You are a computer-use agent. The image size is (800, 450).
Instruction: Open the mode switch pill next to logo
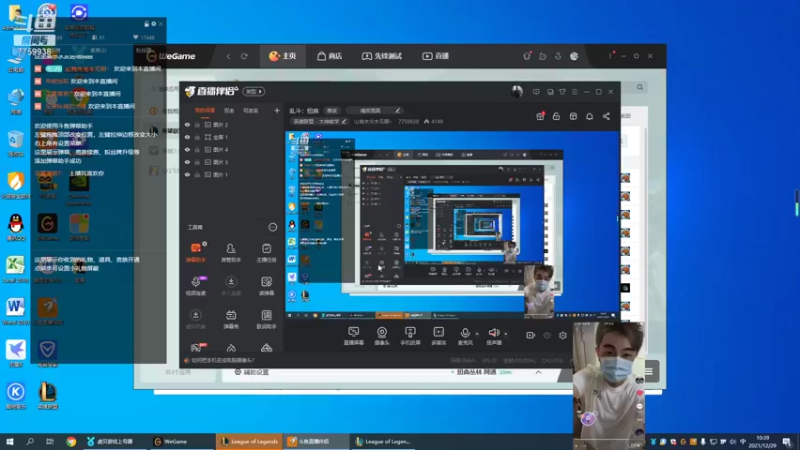tap(254, 91)
